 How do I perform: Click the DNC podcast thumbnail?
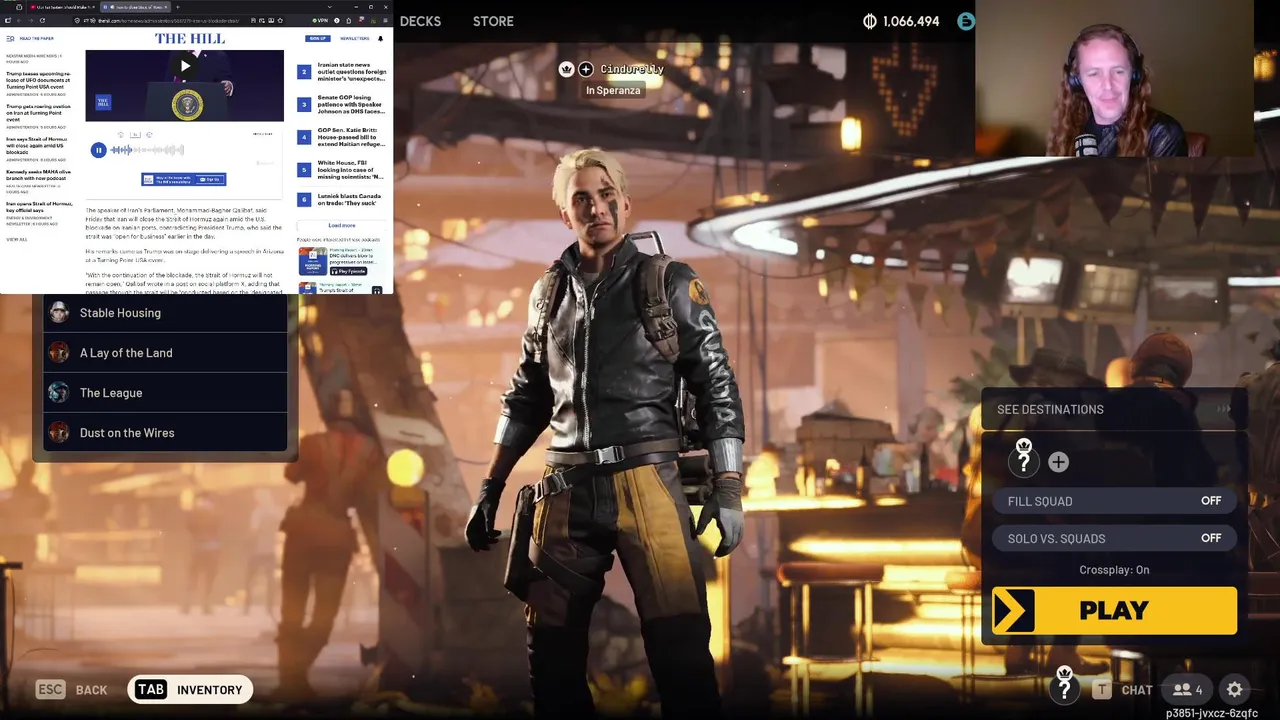tap(312, 260)
